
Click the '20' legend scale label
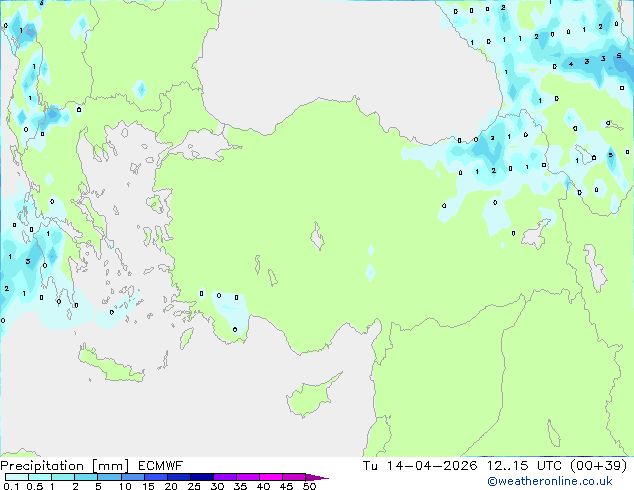(171, 486)
